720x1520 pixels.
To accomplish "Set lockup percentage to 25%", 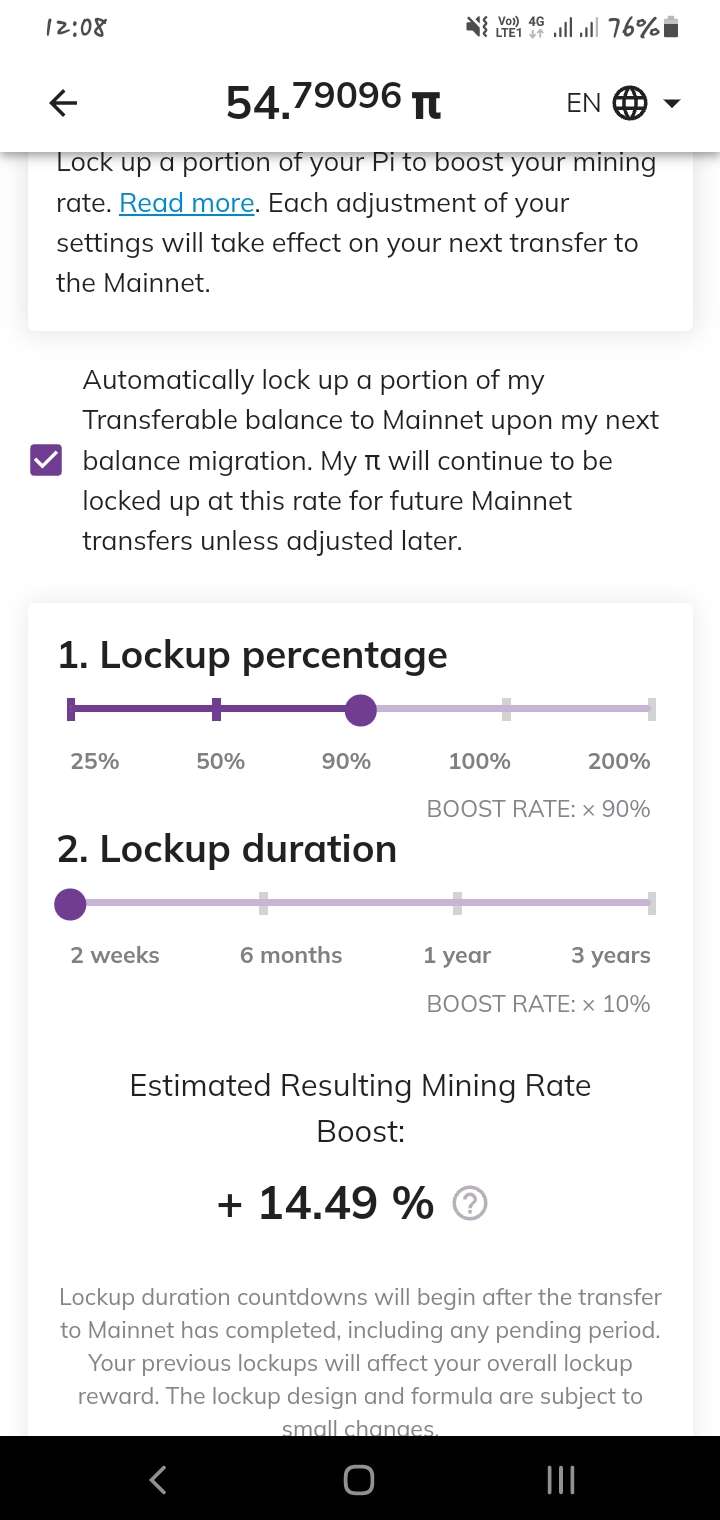I will (x=71, y=710).
